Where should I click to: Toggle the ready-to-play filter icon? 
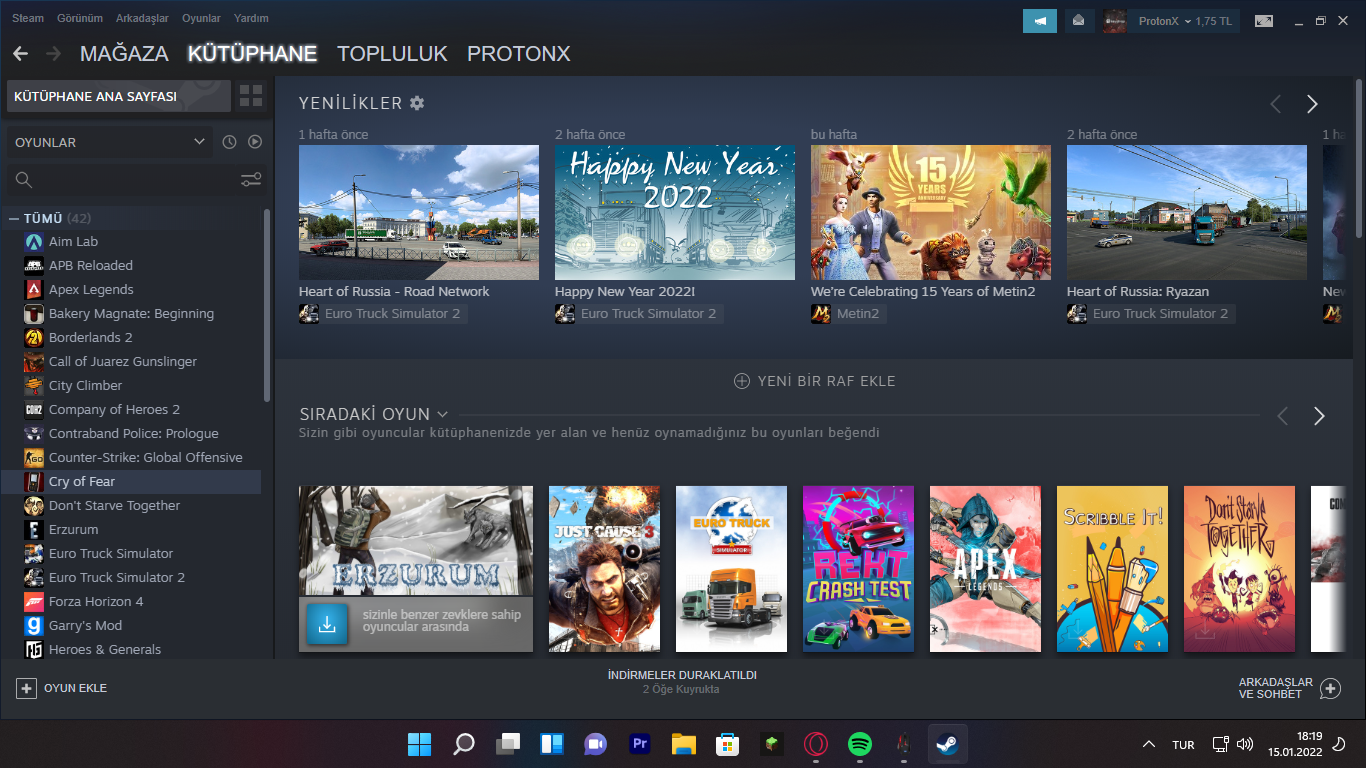(x=255, y=142)
